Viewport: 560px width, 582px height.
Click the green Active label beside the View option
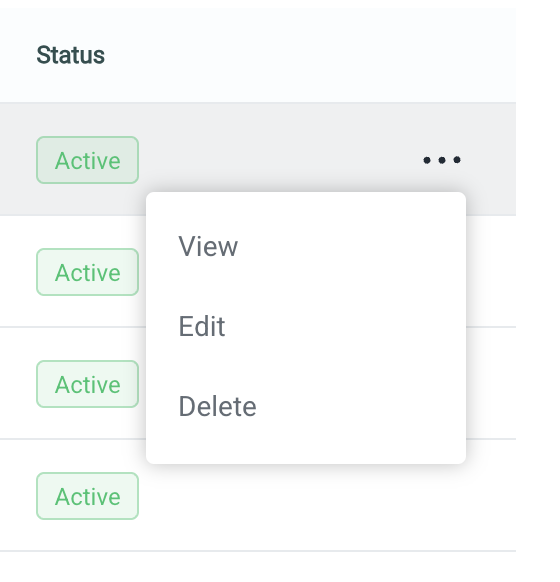[x=88, y=272]
